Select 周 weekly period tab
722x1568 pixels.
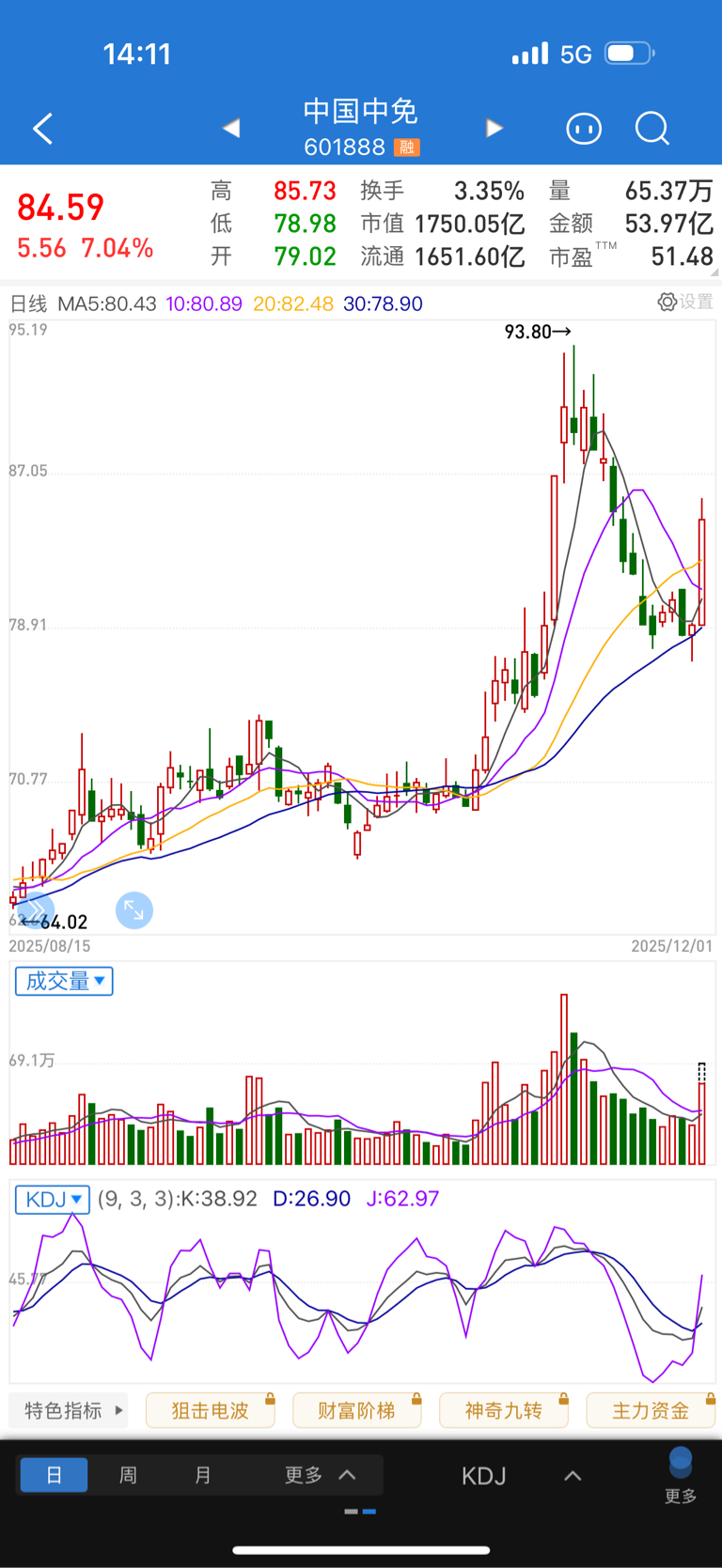tap(128, 1475)
